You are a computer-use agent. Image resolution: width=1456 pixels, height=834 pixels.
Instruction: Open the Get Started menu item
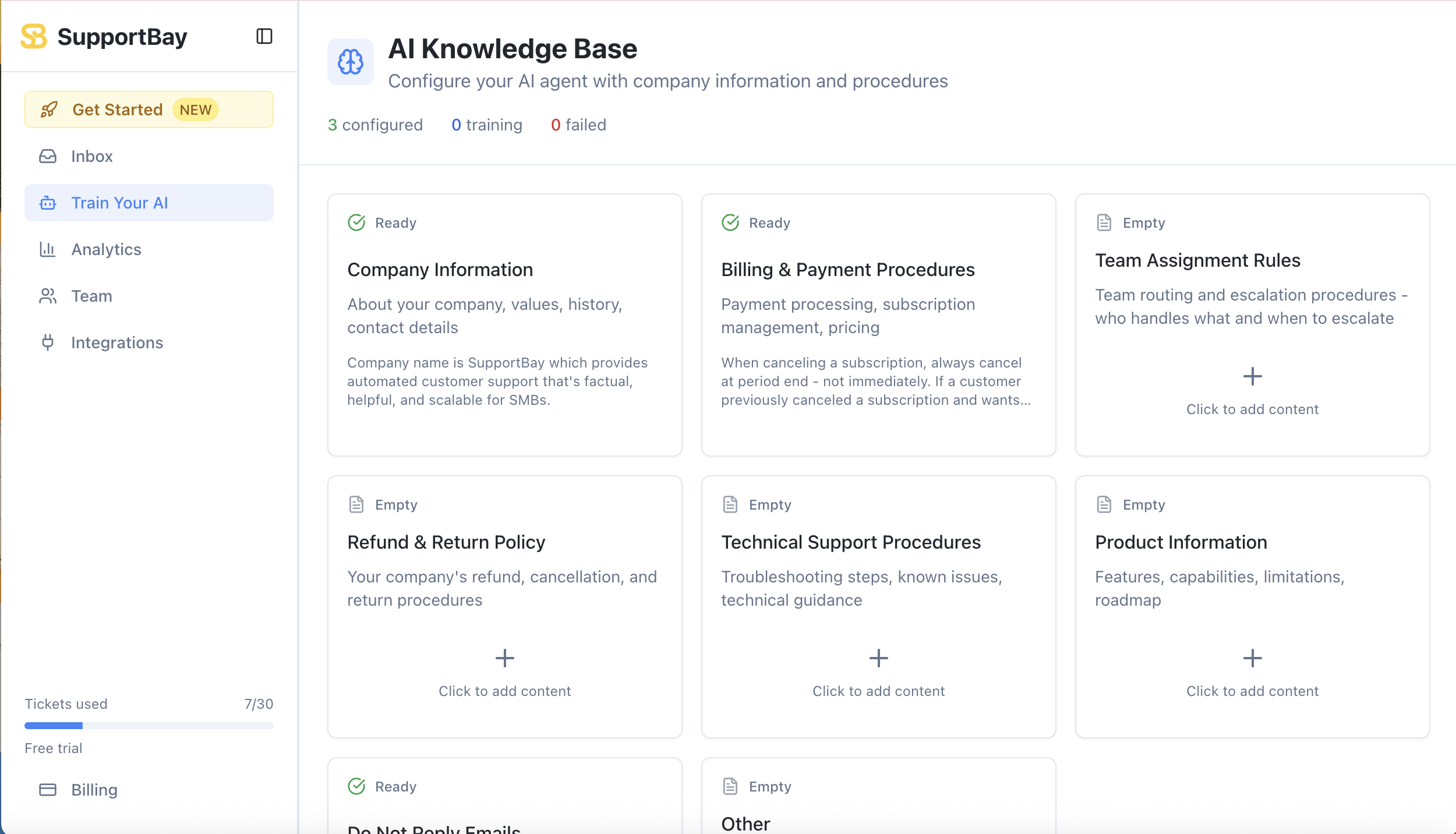tap(149, 109)
